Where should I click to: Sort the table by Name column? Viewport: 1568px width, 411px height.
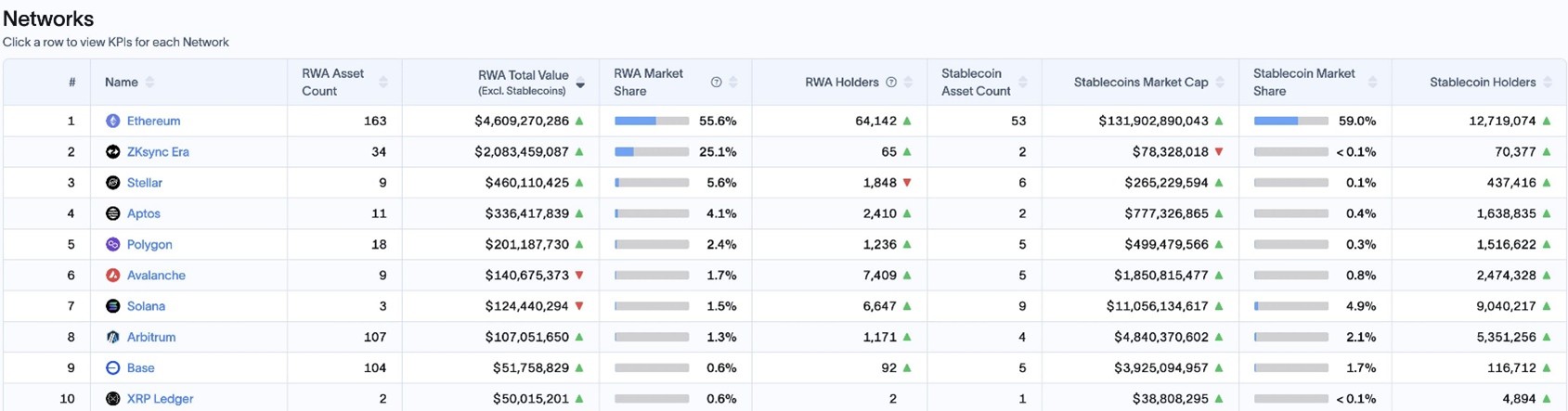[x=150, y=83]
